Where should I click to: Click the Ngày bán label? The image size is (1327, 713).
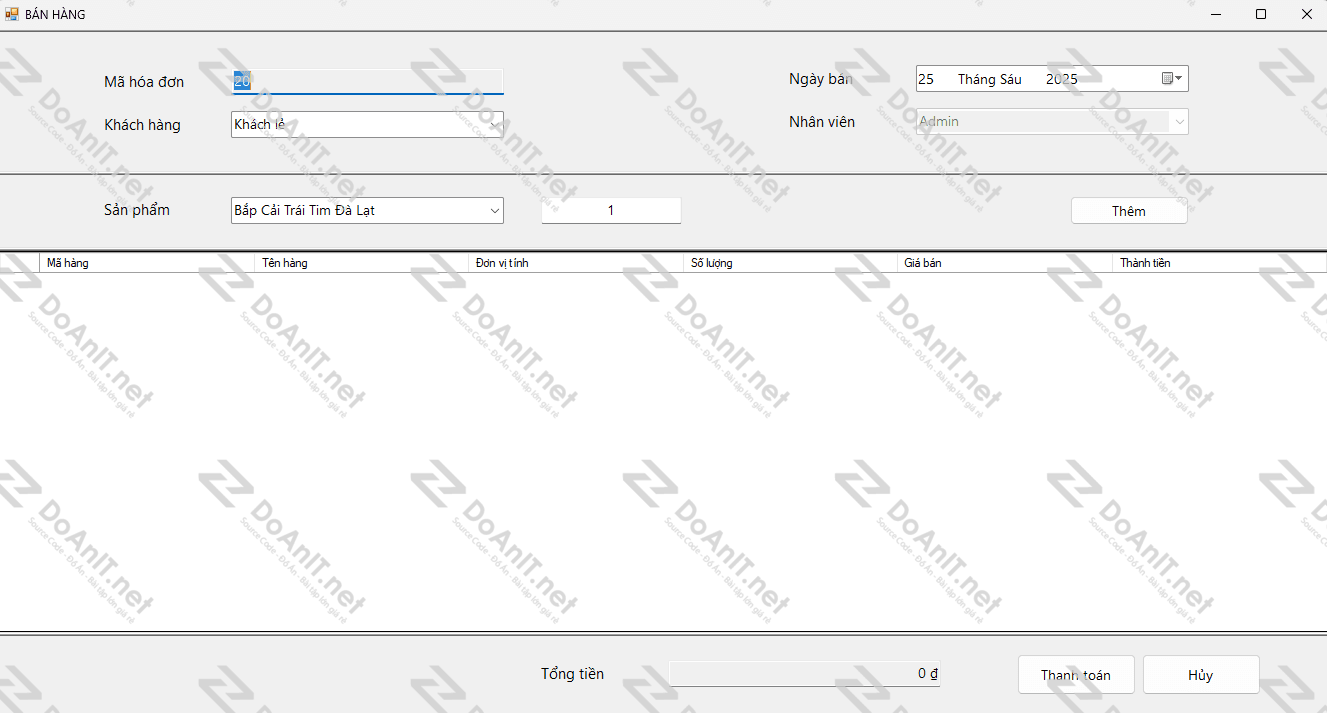(820, 79)
